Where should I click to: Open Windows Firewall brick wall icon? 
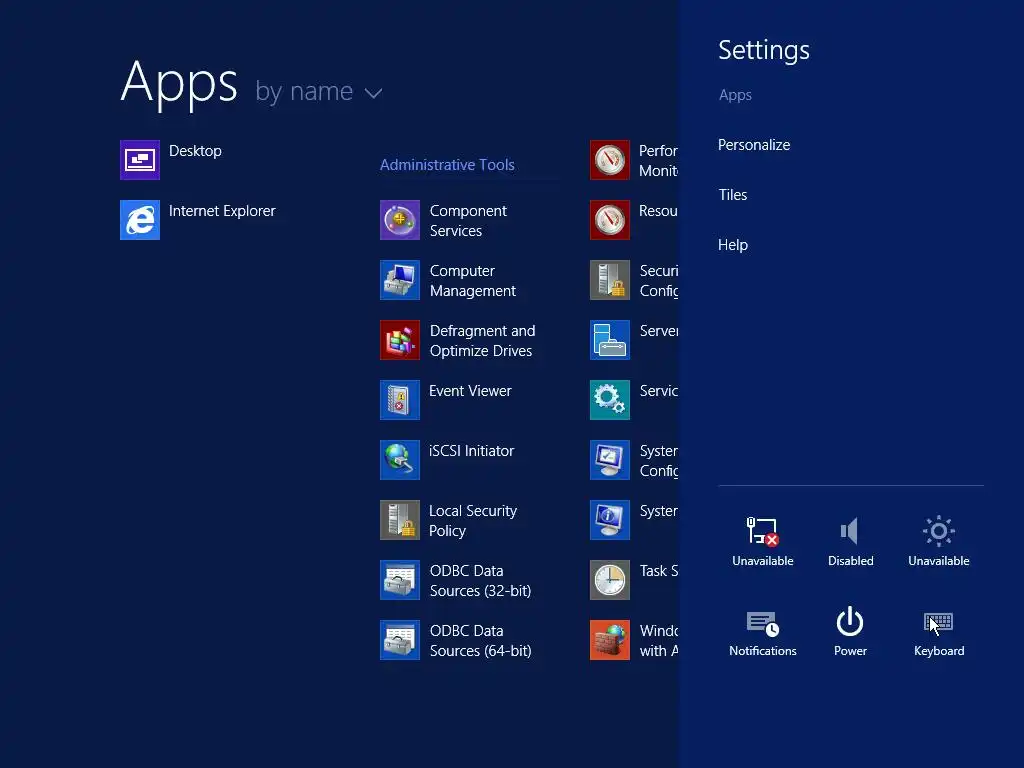click(x=610, y=640)
